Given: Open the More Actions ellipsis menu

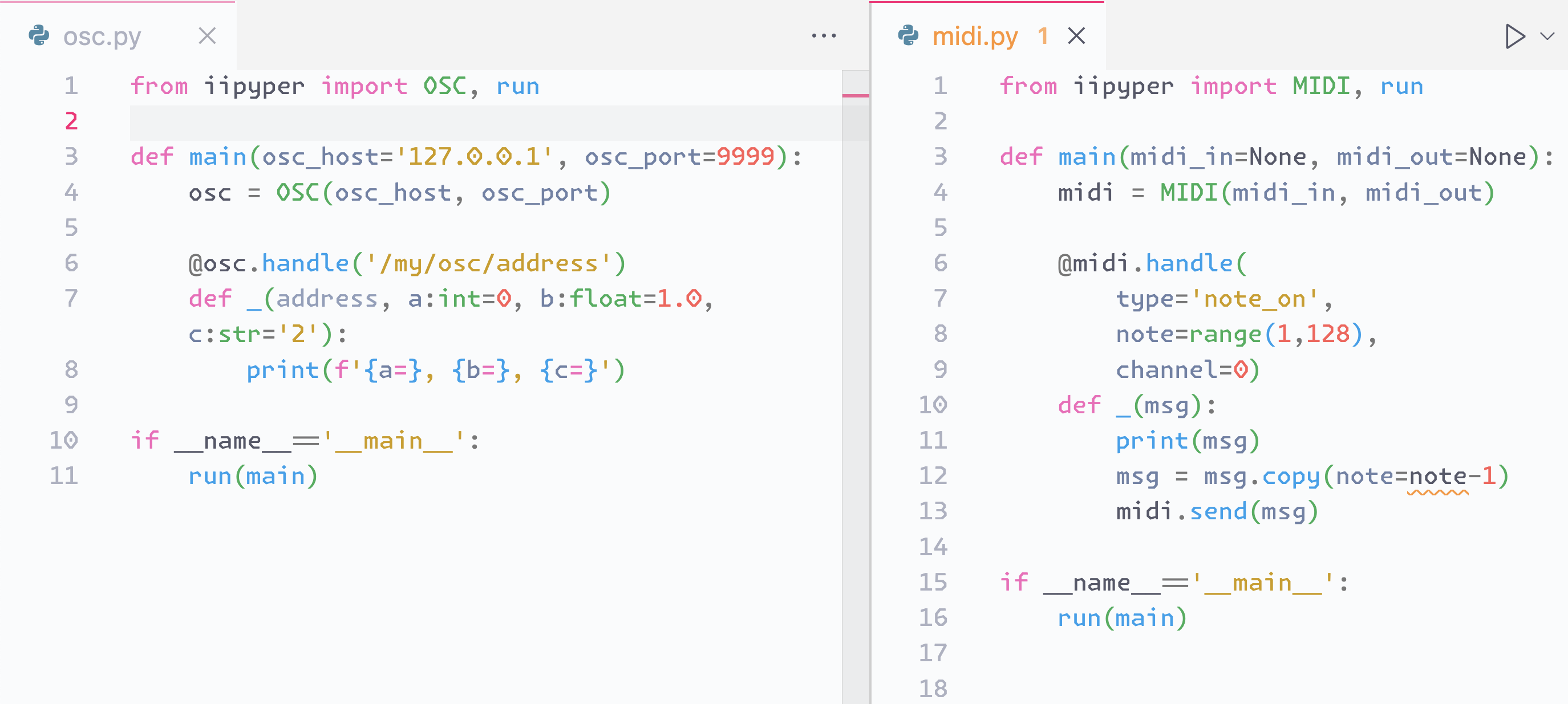Looking at the screenshot, I should (x=824, y=36).
